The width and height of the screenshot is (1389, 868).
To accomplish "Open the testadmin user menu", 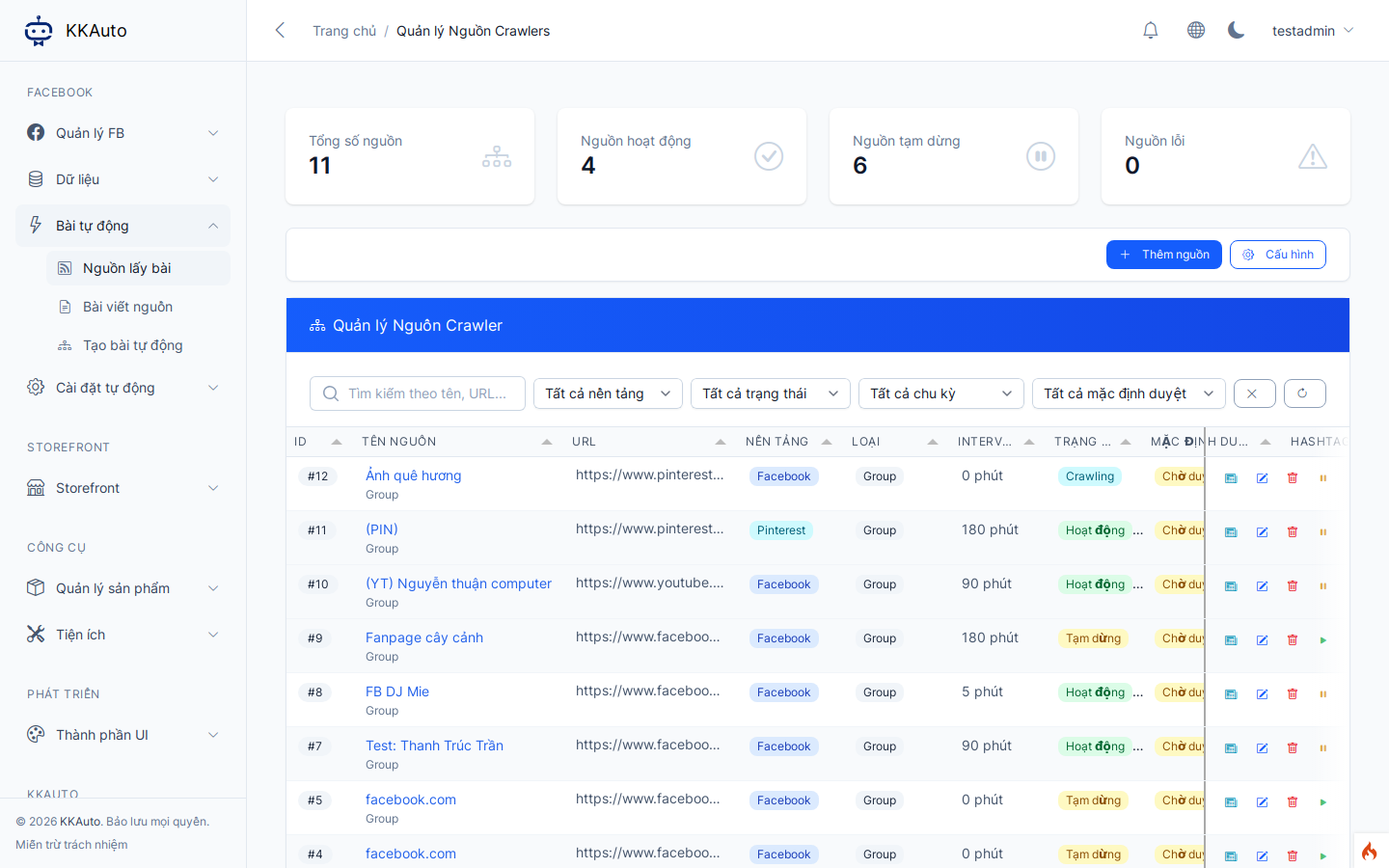I will click(x=1313, y=31).
